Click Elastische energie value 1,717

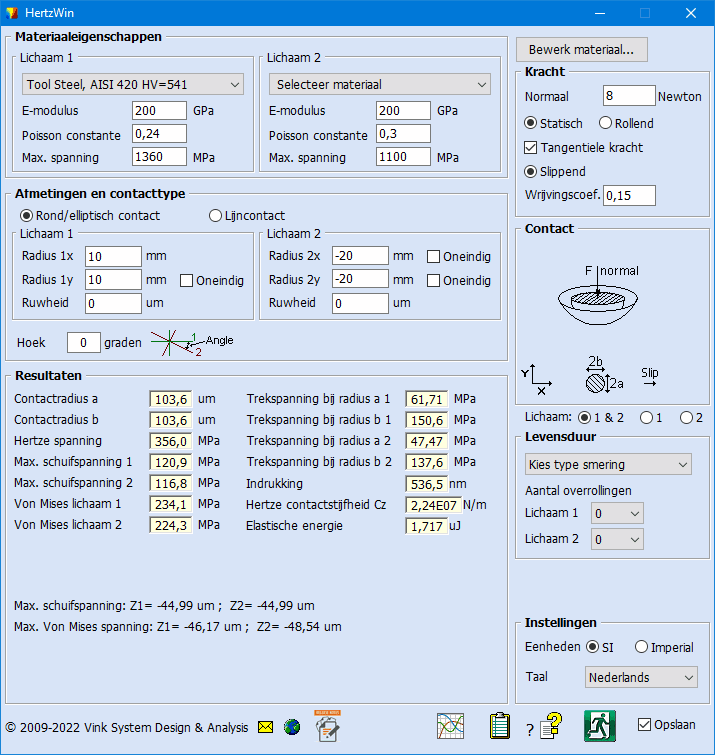pos(427,526)
